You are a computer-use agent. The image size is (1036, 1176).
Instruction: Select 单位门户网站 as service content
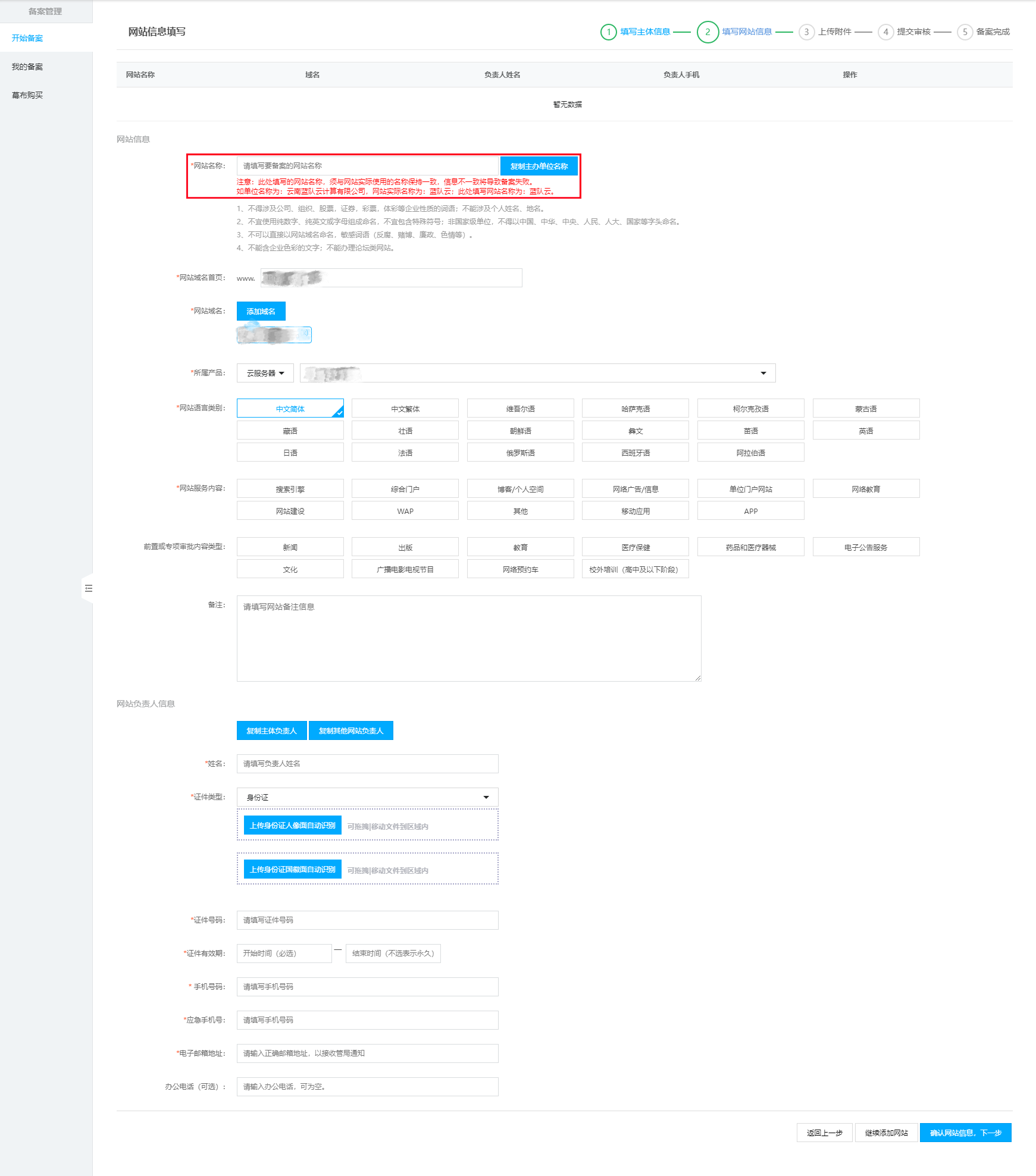(x=750, y=489)
